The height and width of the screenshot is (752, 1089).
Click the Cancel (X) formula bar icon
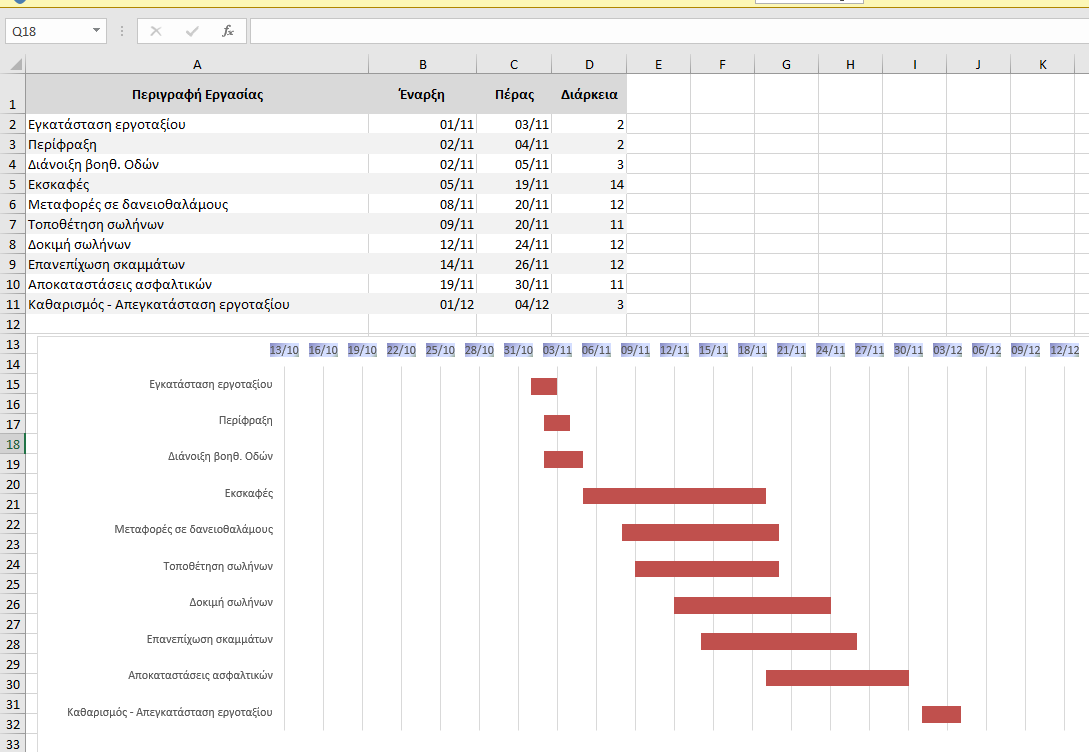click(x=156, y=31)
